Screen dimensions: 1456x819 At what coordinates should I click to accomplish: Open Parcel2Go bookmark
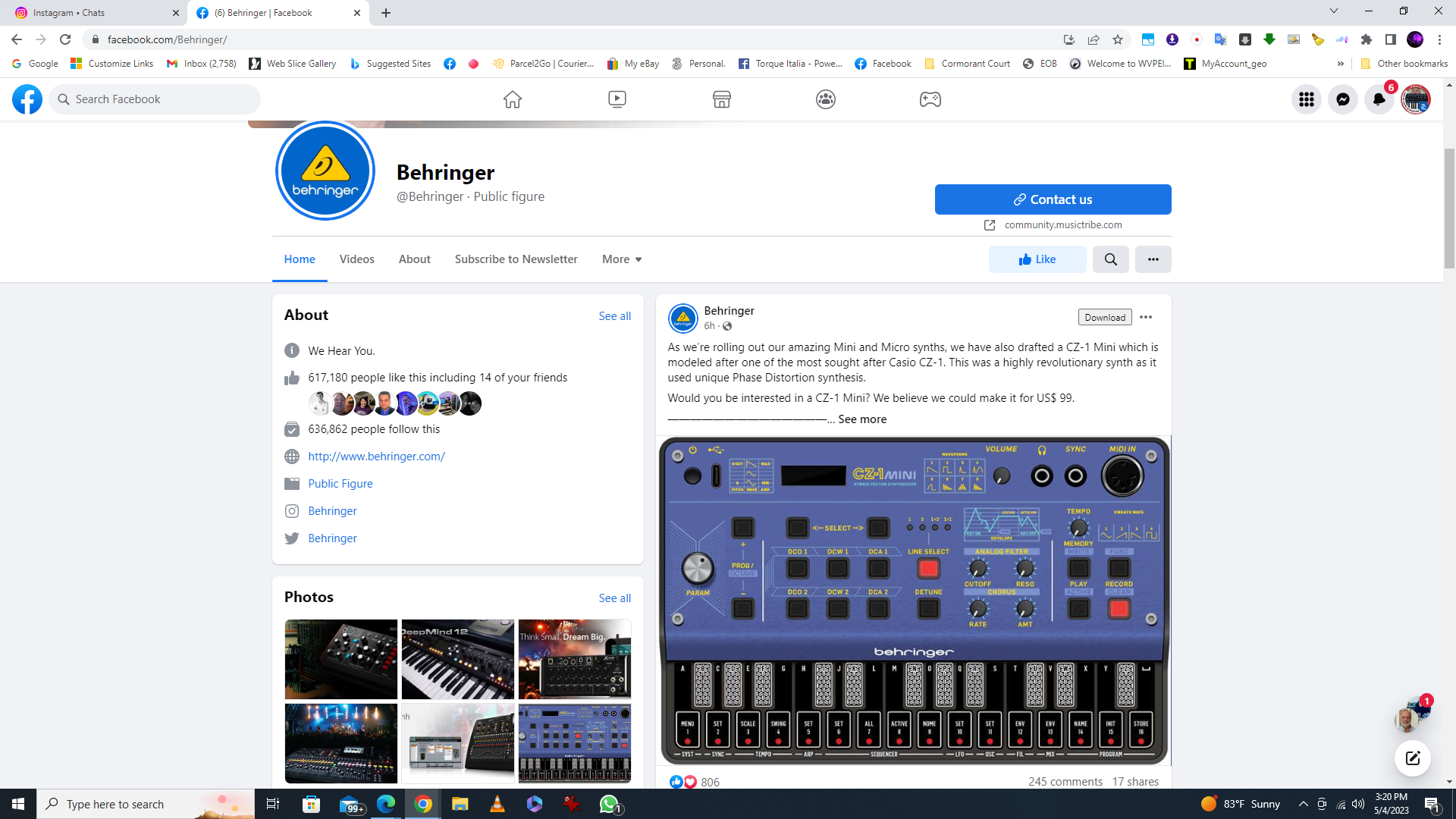coord(543,64)
